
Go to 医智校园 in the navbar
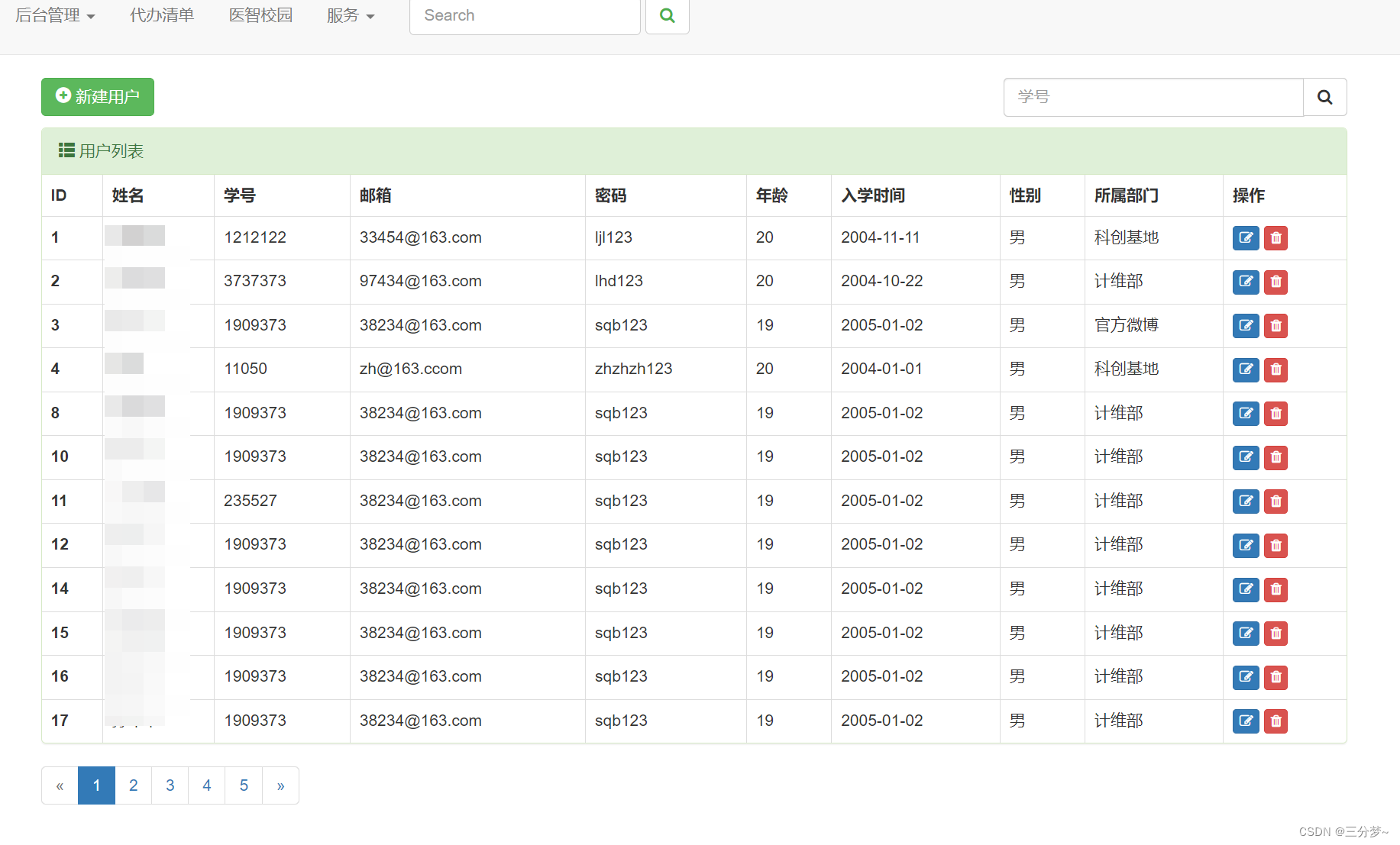click(260, 16)
